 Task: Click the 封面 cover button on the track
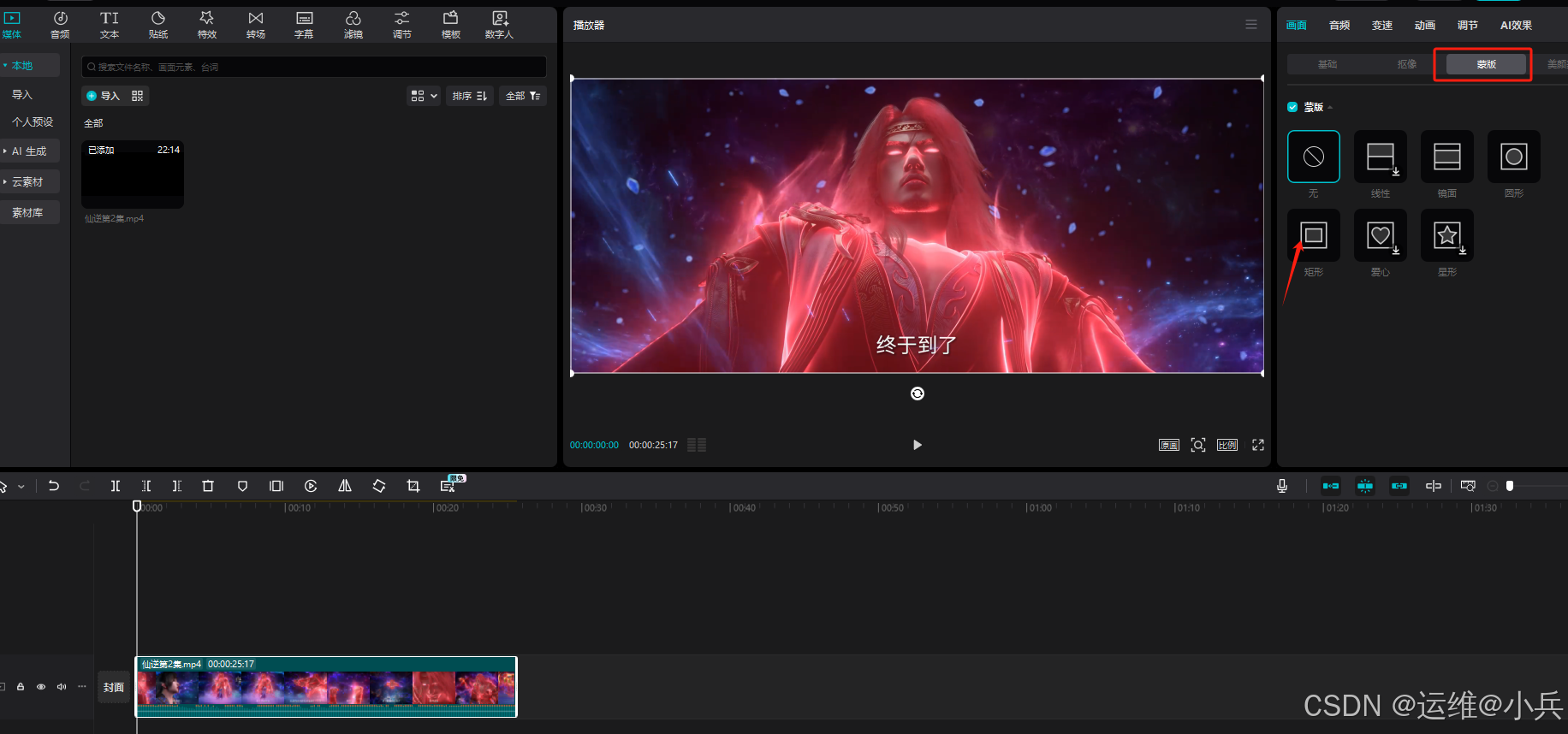pos(114,687)
